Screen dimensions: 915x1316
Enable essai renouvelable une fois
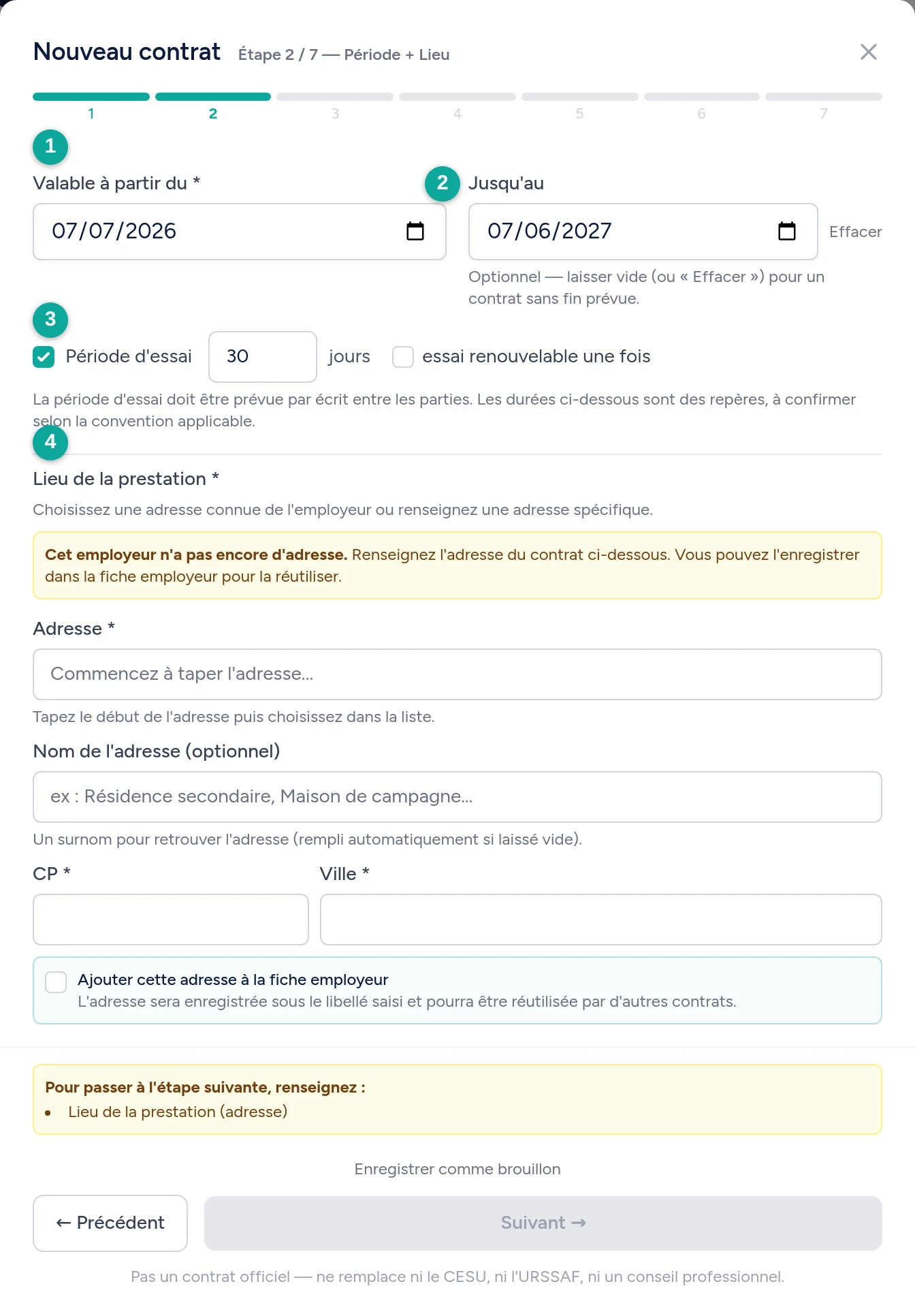click(403, 357)
